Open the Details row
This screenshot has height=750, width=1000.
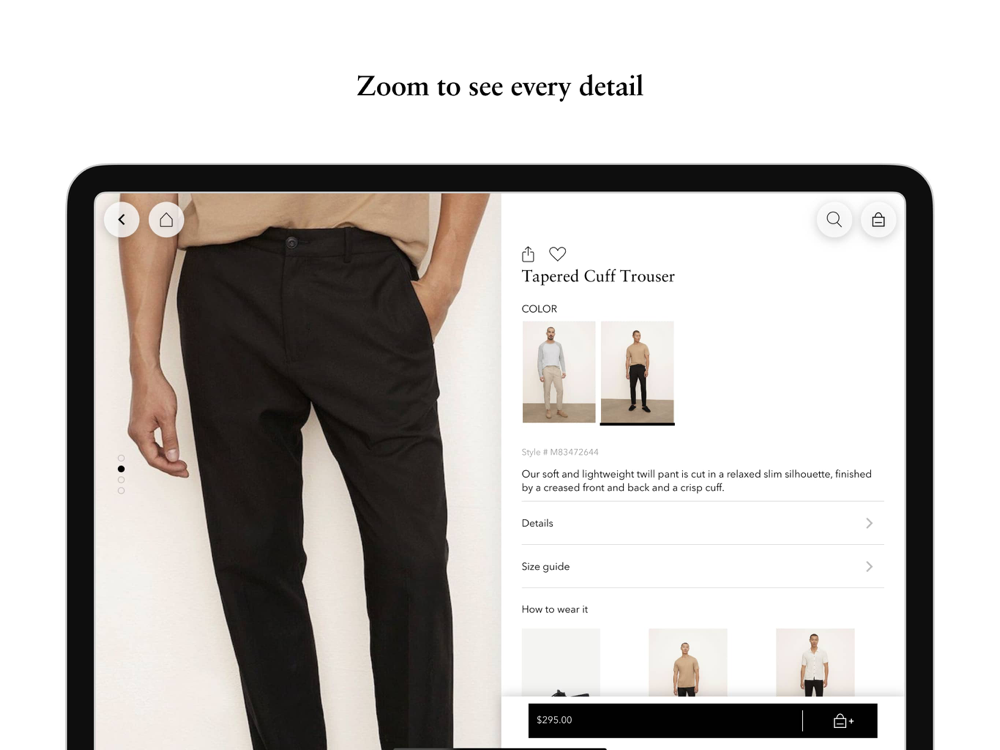click(x=703, y=523)
